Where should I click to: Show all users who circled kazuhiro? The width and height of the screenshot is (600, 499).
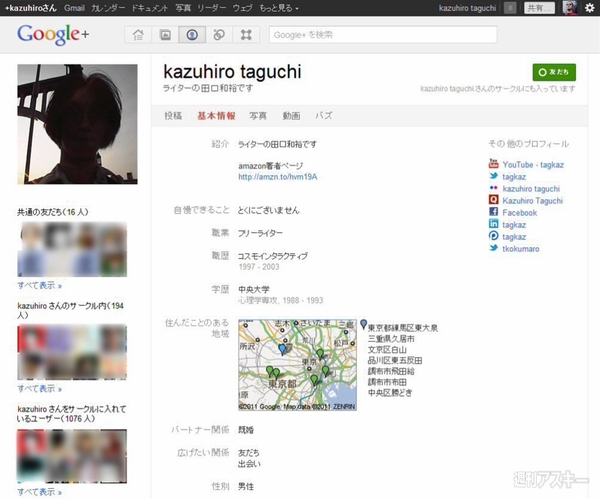(x=39, y=492)
